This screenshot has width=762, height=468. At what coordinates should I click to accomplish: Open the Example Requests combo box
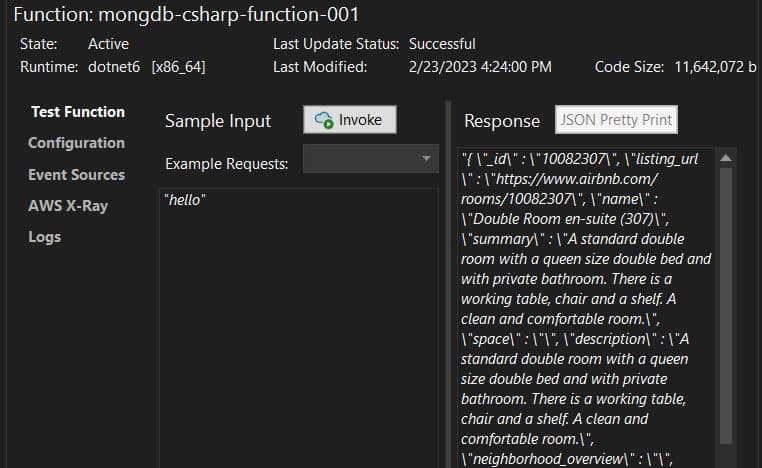coord(371,159)
